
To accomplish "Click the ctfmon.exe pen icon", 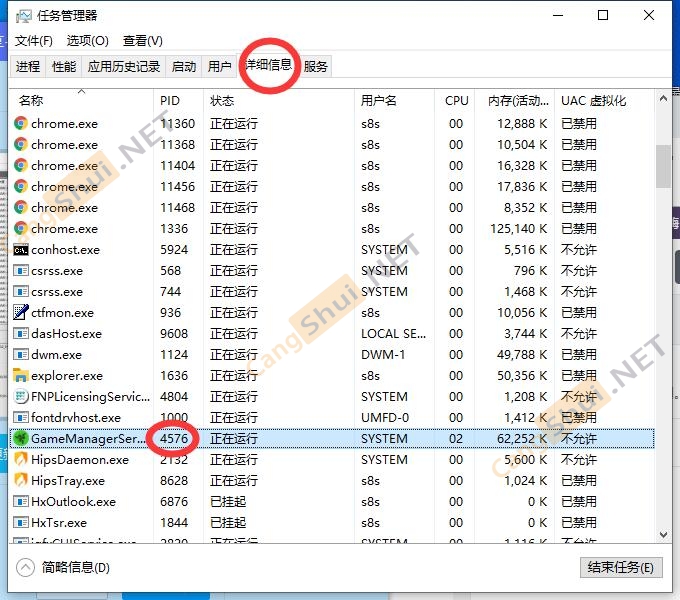I will pos(21,312).
